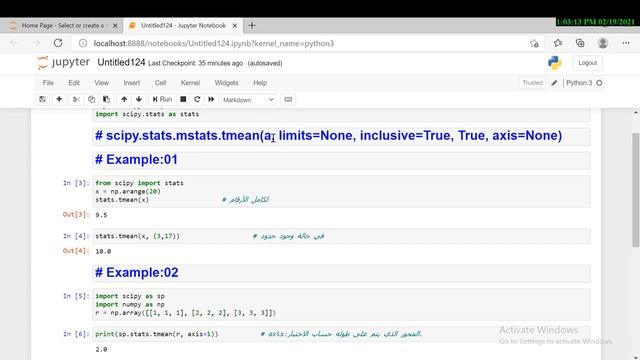Open the Widgets menu

point(227,83)
